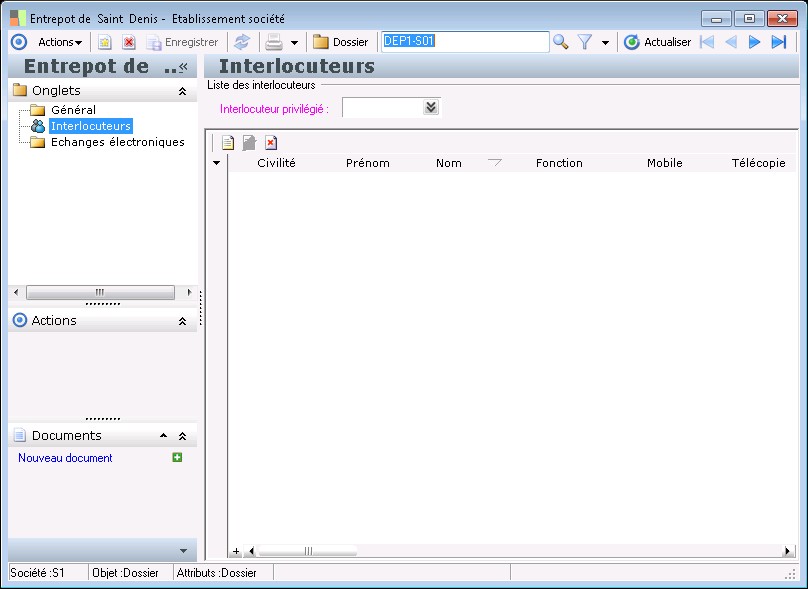Click bottom sidebar down arrow

pyautogui.click(x=183, y=551)
